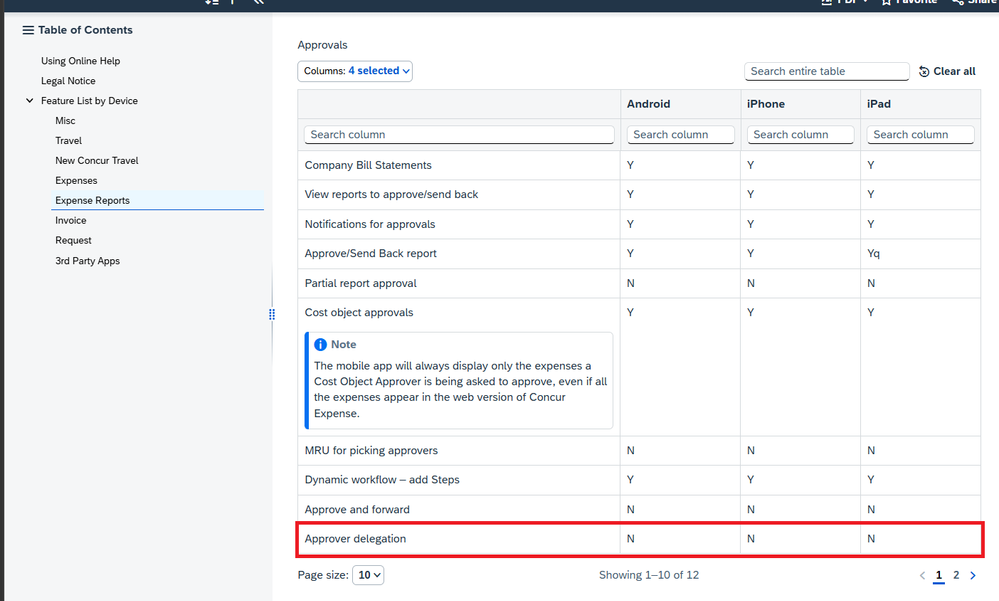
Task: Click the Search entire table field
Action: coord(826,71)
